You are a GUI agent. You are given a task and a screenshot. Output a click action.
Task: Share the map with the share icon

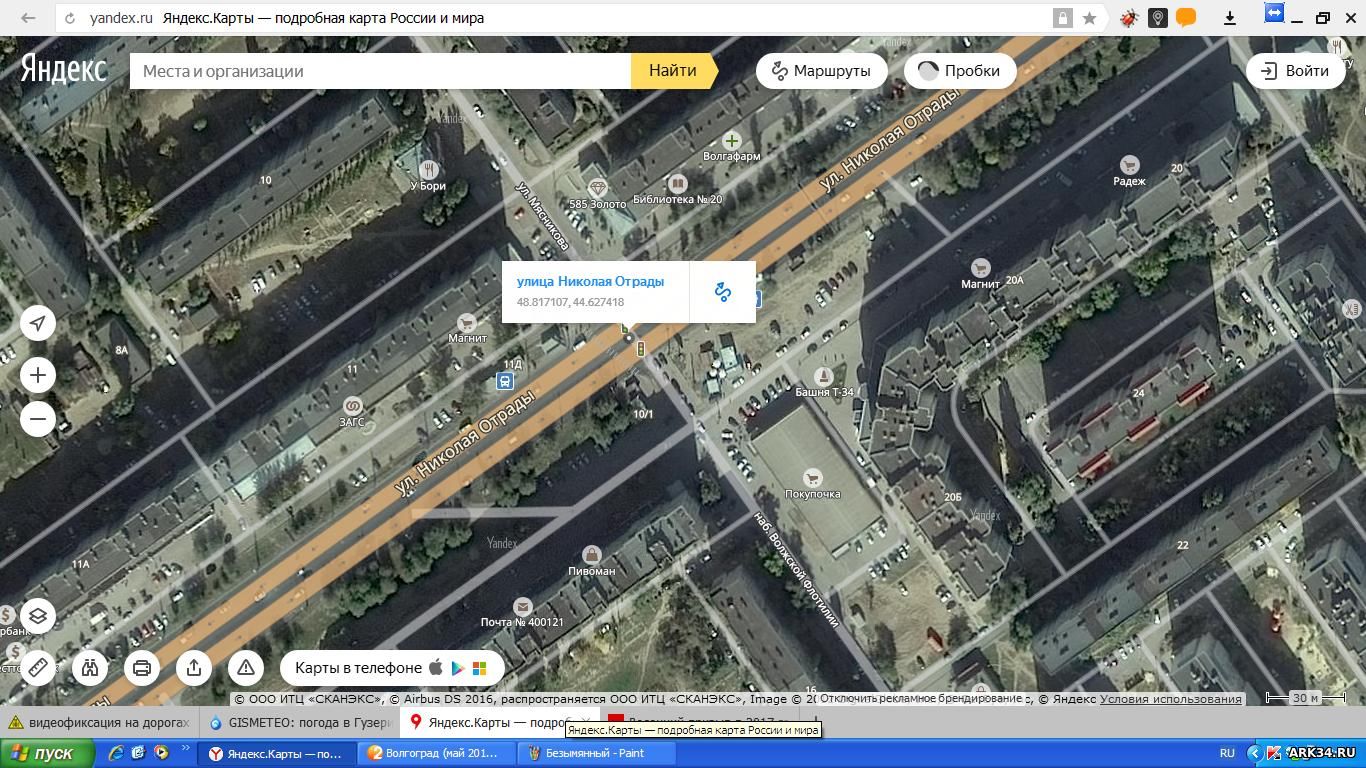click(x=194, y=667)
